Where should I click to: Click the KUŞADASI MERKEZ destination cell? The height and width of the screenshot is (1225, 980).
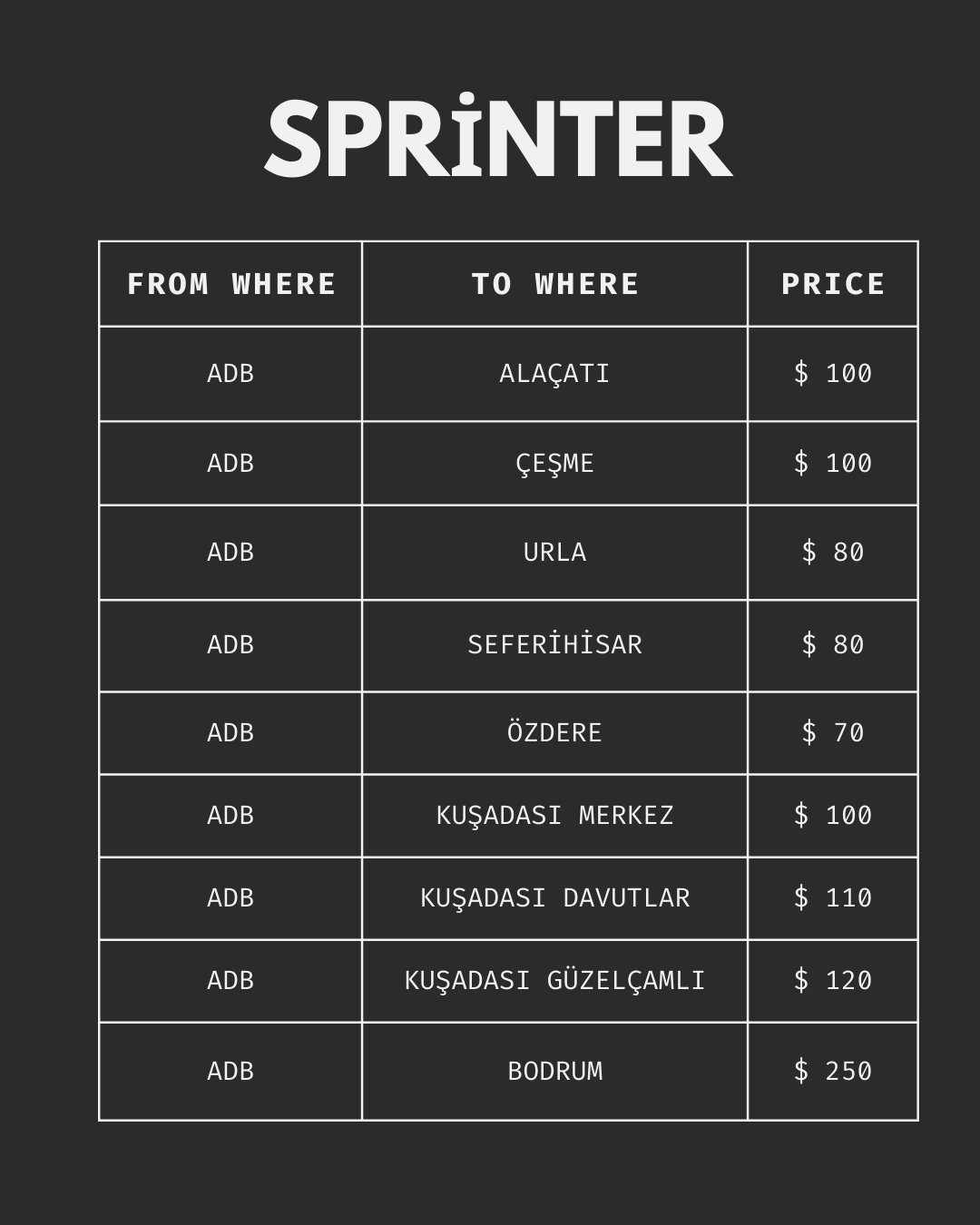click(554, 815)
